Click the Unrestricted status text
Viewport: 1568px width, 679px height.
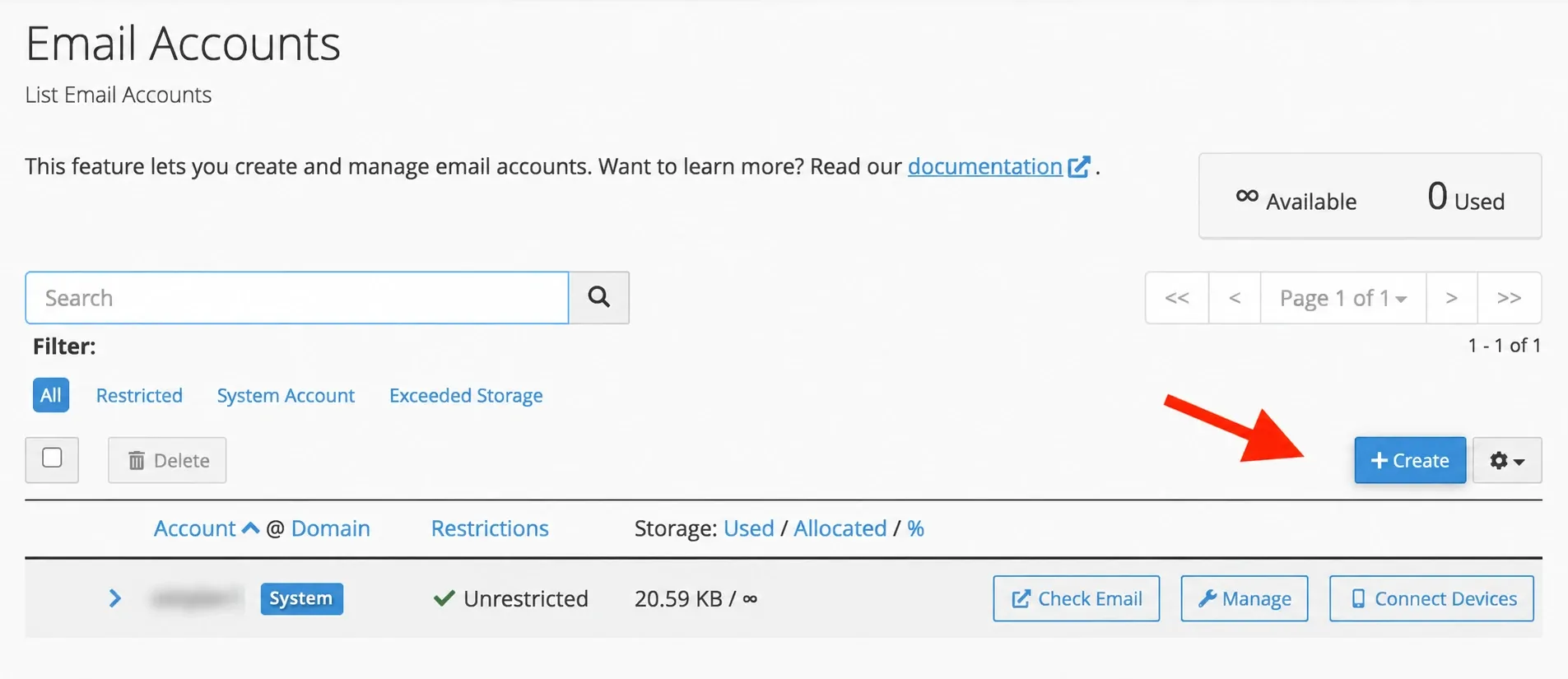[526, 598]
